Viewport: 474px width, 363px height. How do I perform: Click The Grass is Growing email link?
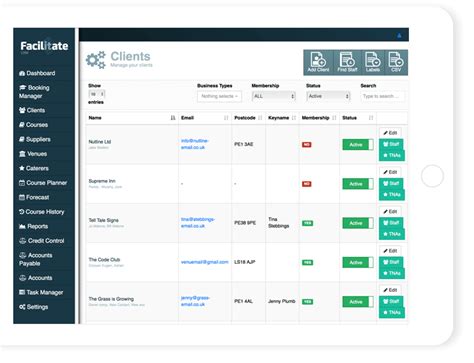195,301
